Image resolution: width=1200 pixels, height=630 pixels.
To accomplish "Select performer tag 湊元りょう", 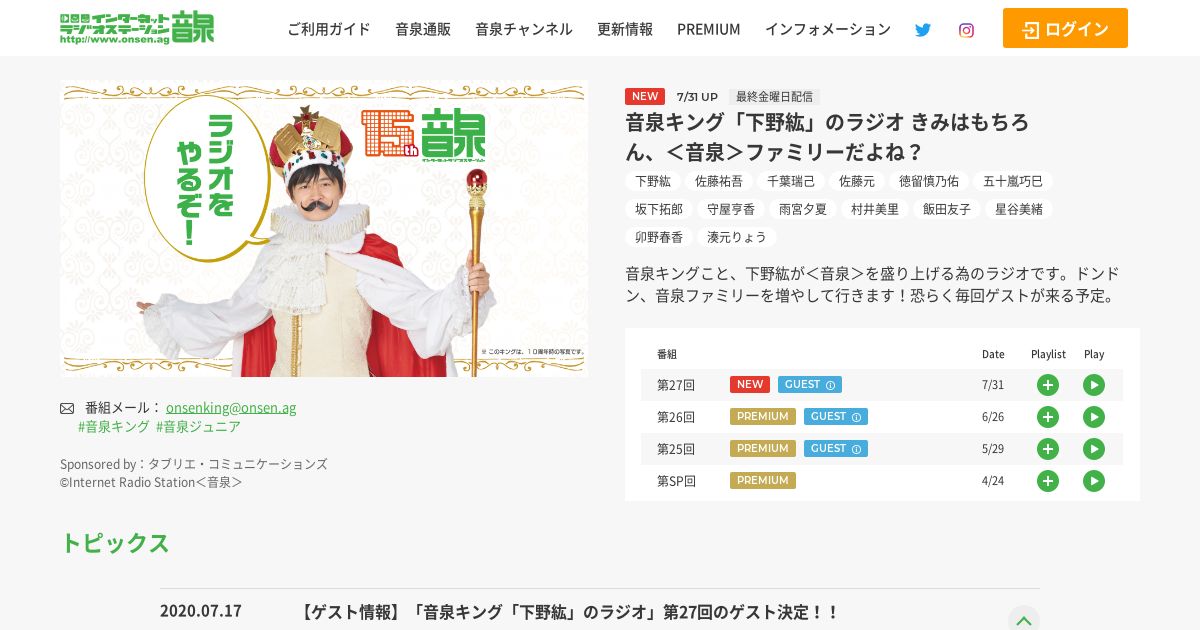I will click(737, 237).
